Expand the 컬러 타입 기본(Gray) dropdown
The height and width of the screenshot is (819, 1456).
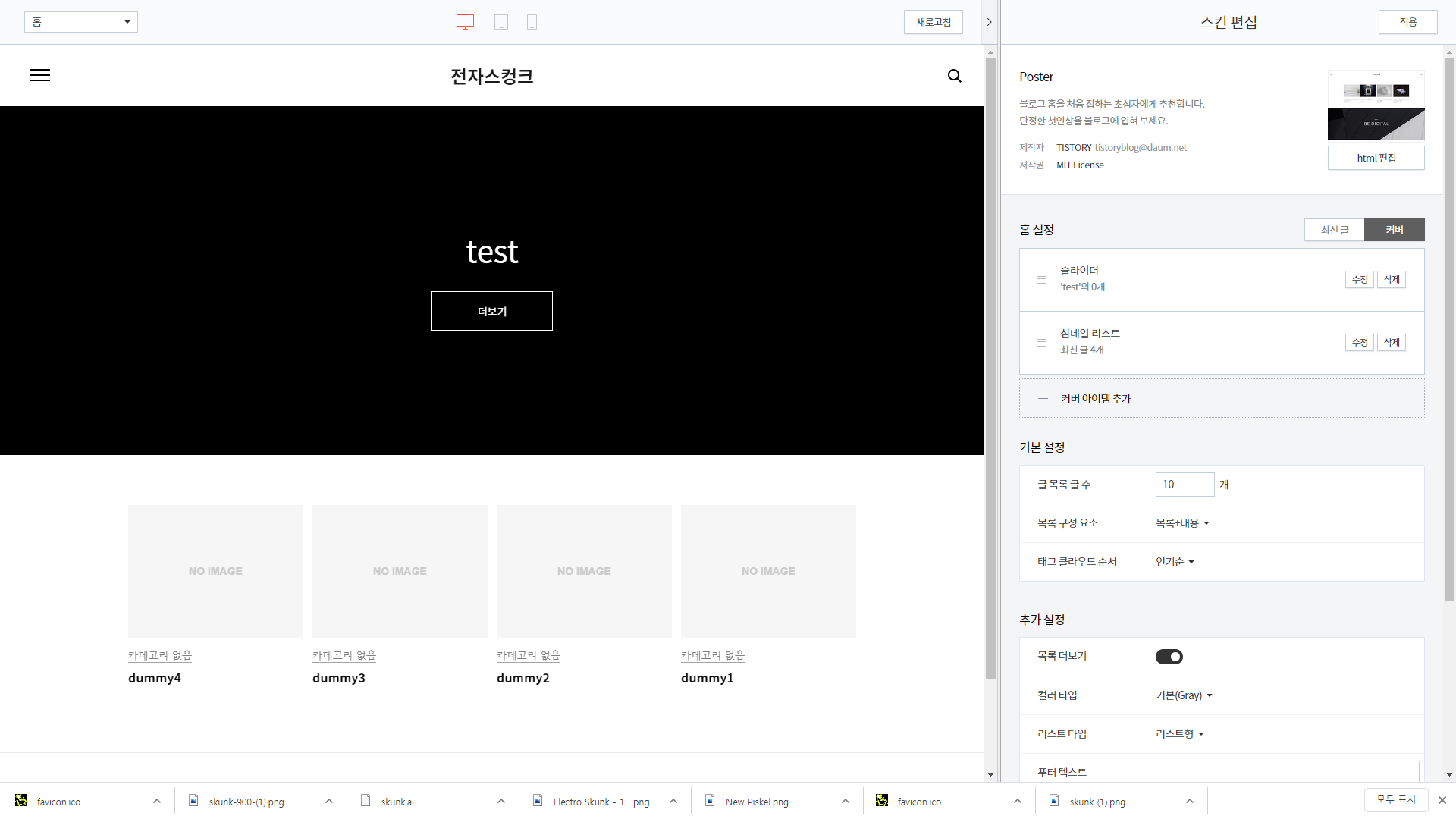1183,695
